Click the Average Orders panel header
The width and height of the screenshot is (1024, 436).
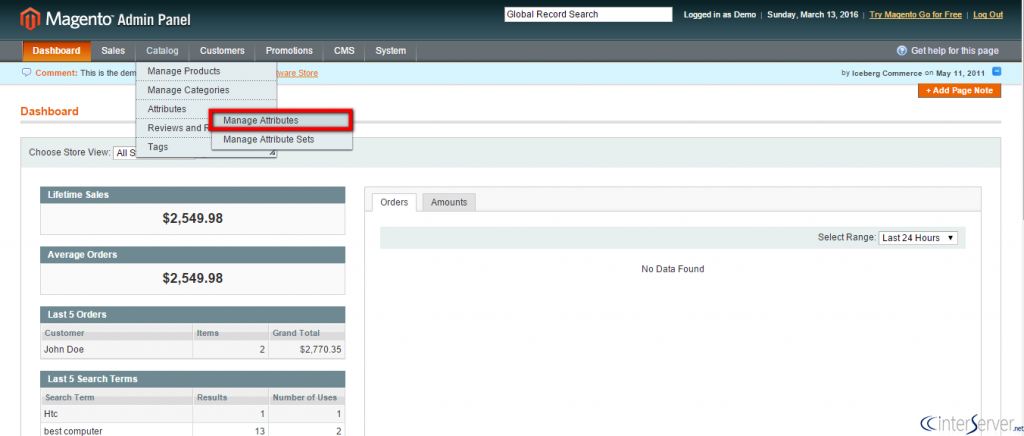tap(193, 255)
